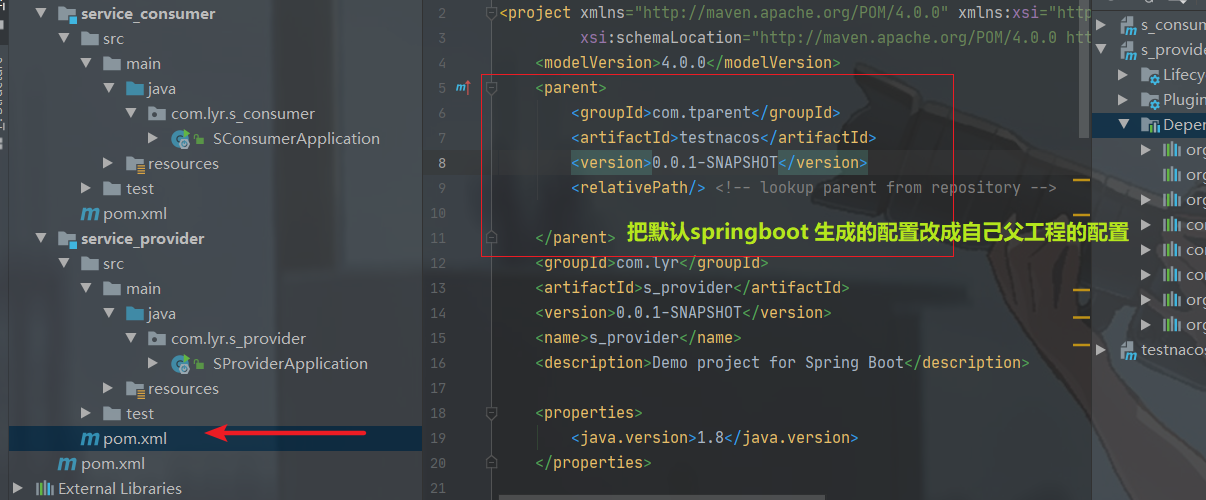Click the Plugins folder icon in Maven panel
1206x500 pixels.
(x=1150, y=100)
